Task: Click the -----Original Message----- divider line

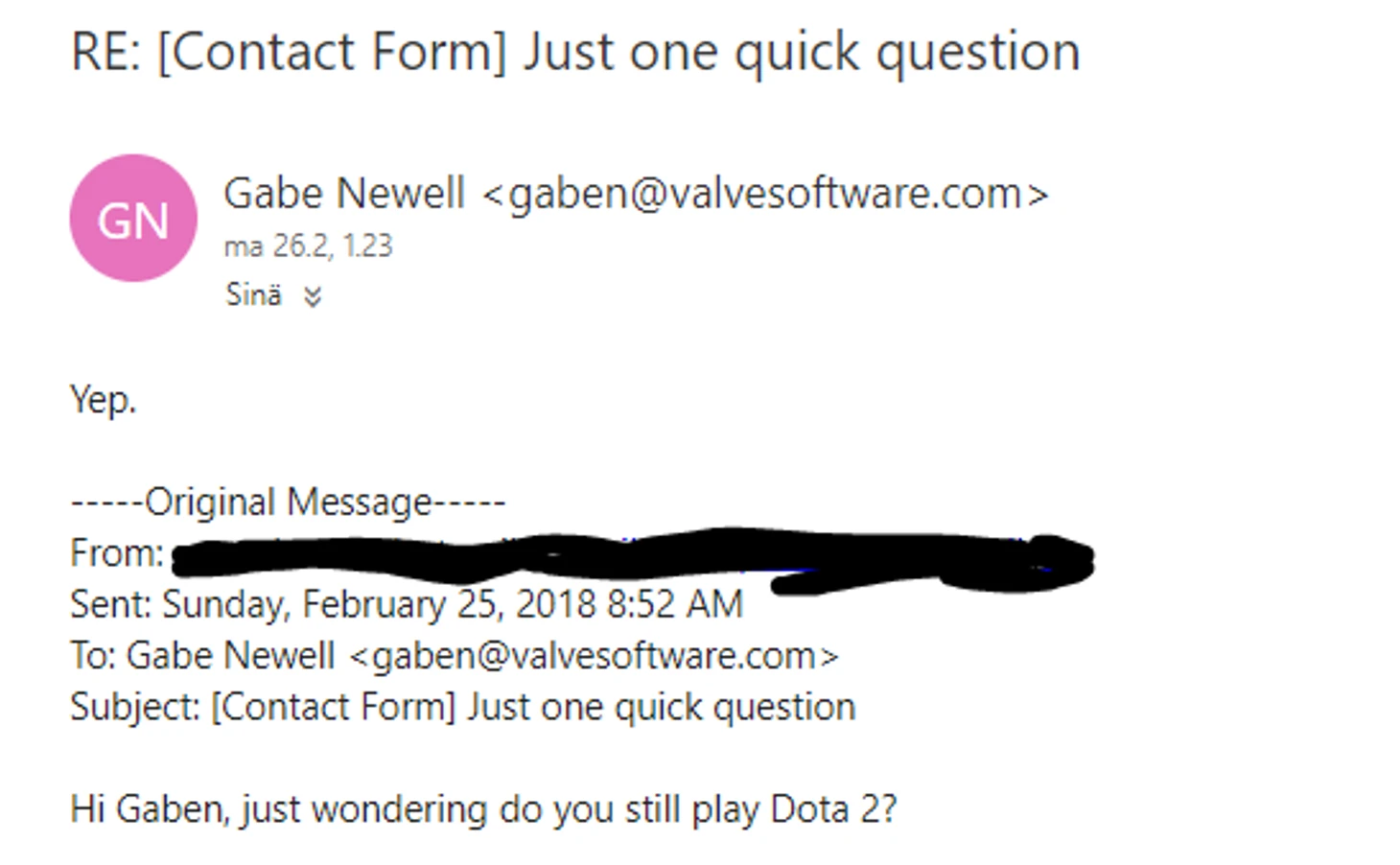Action: 288,502
